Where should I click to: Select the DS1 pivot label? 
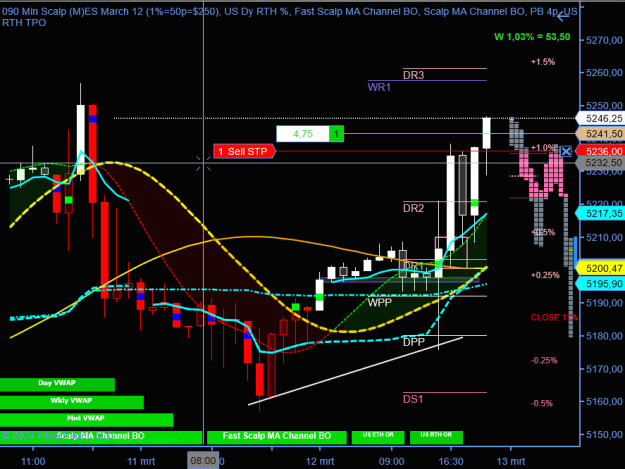pos(413,399)
